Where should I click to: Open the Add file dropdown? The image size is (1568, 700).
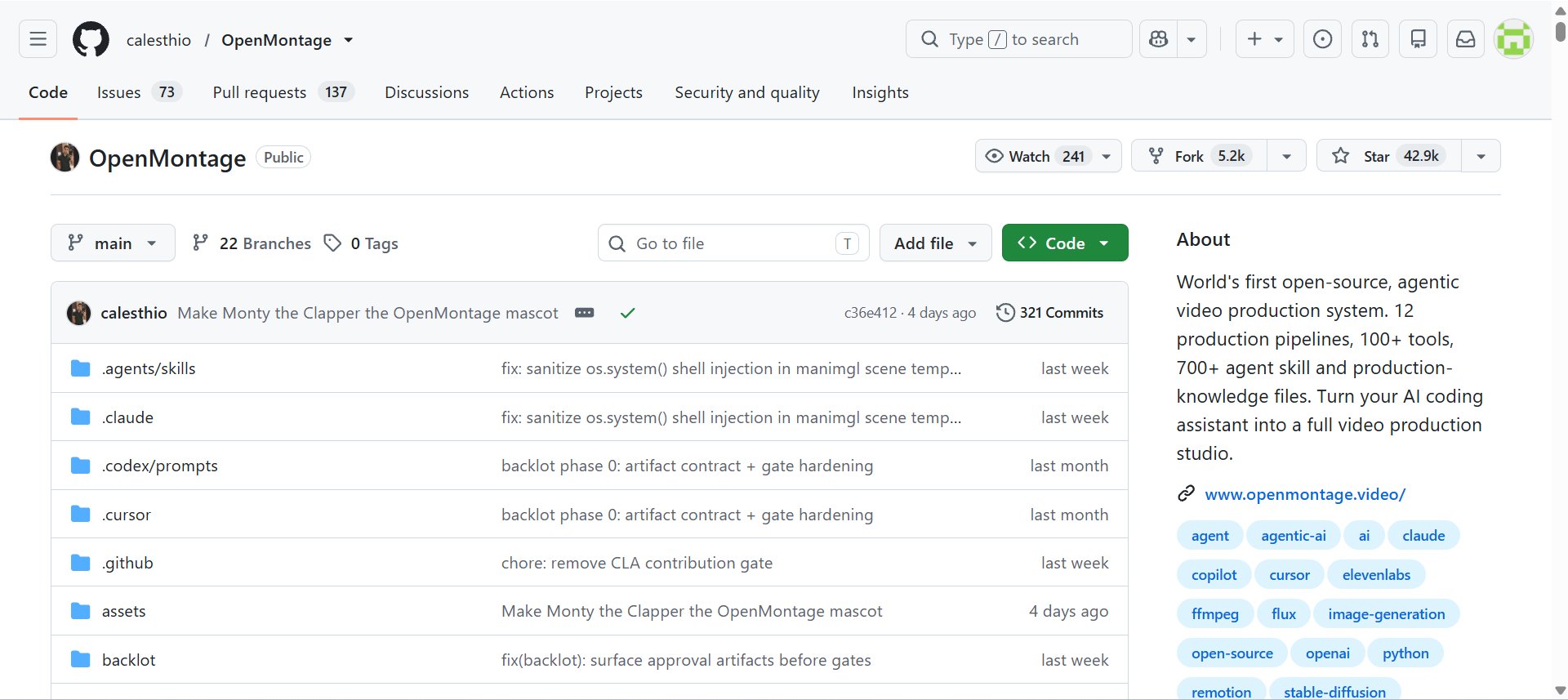click(935, 243)
